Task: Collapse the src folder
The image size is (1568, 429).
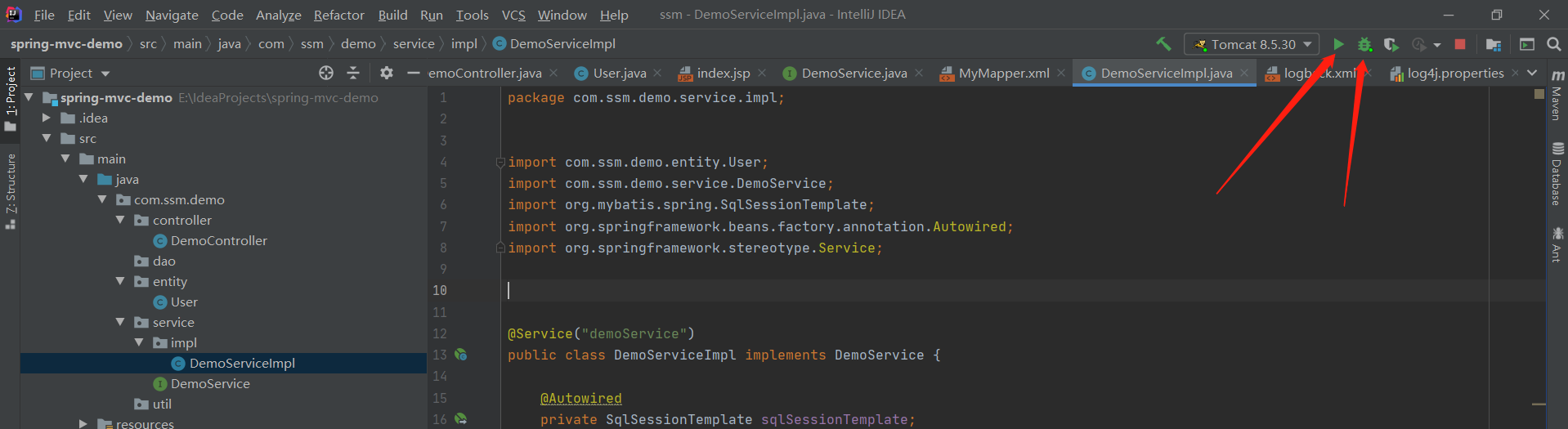Action: click(x=47, y=138)
